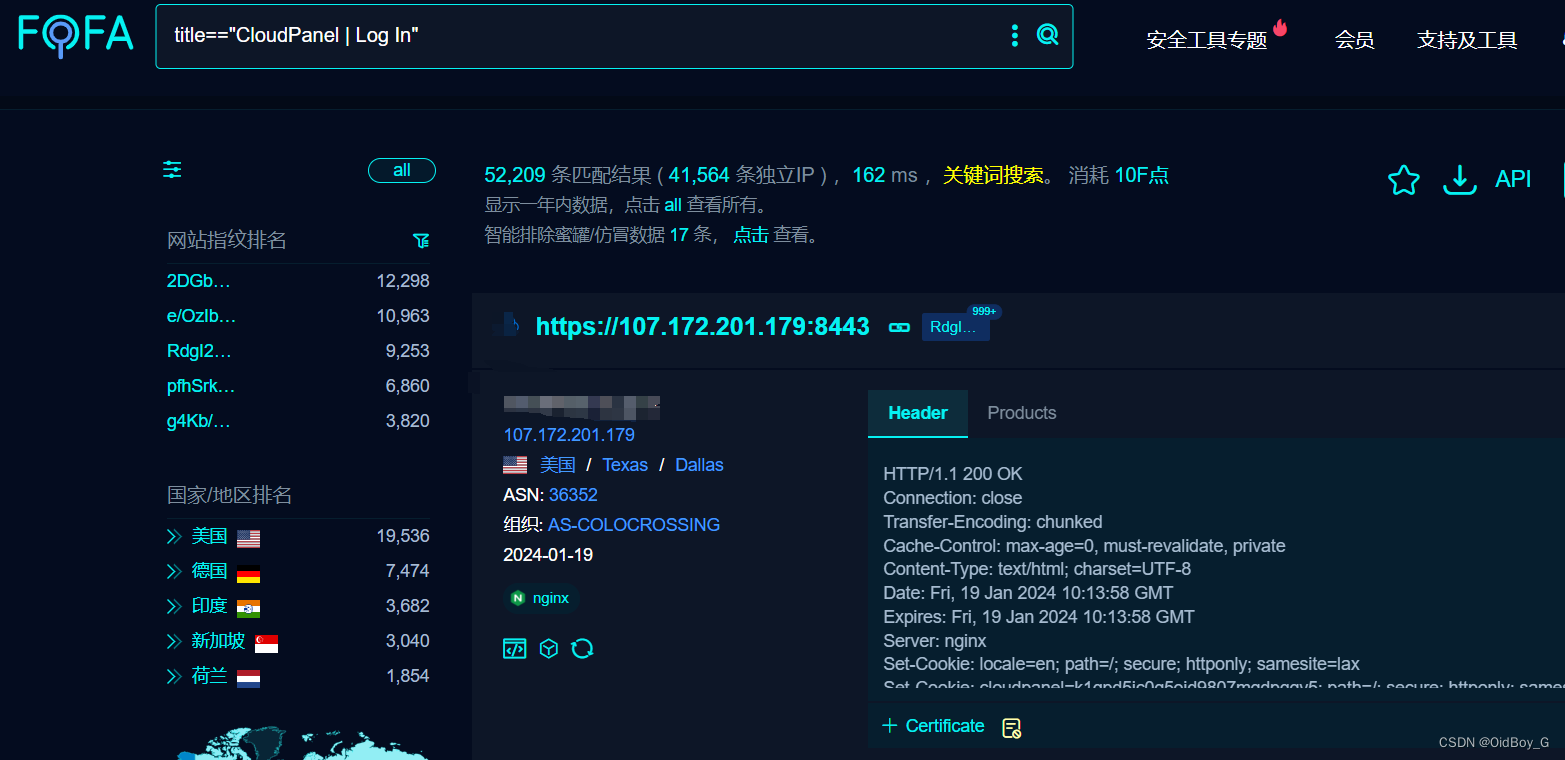Click the refresh icon under nginx

click(582, 649)
